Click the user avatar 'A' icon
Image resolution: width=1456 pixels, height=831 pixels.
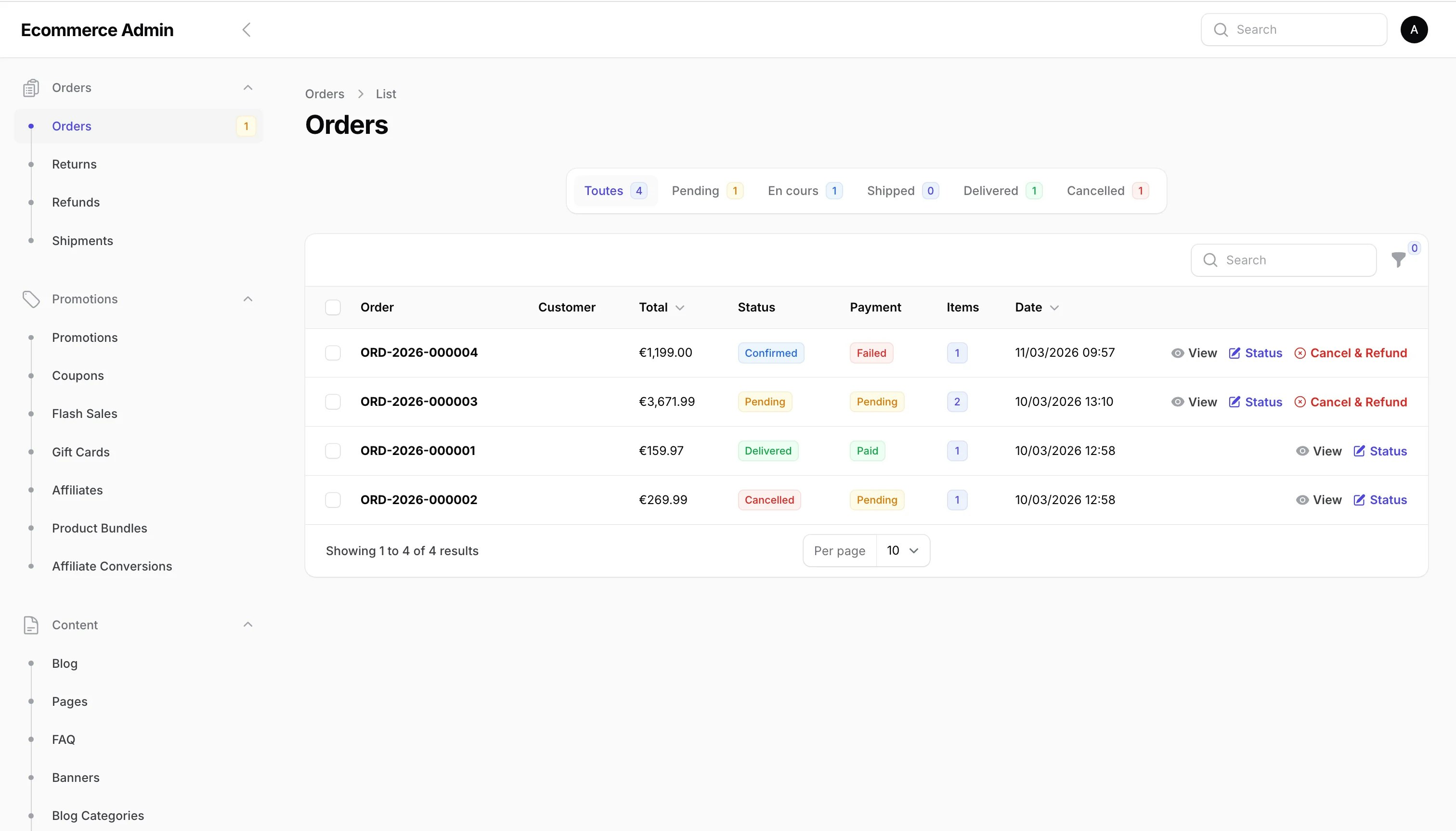1413,30
